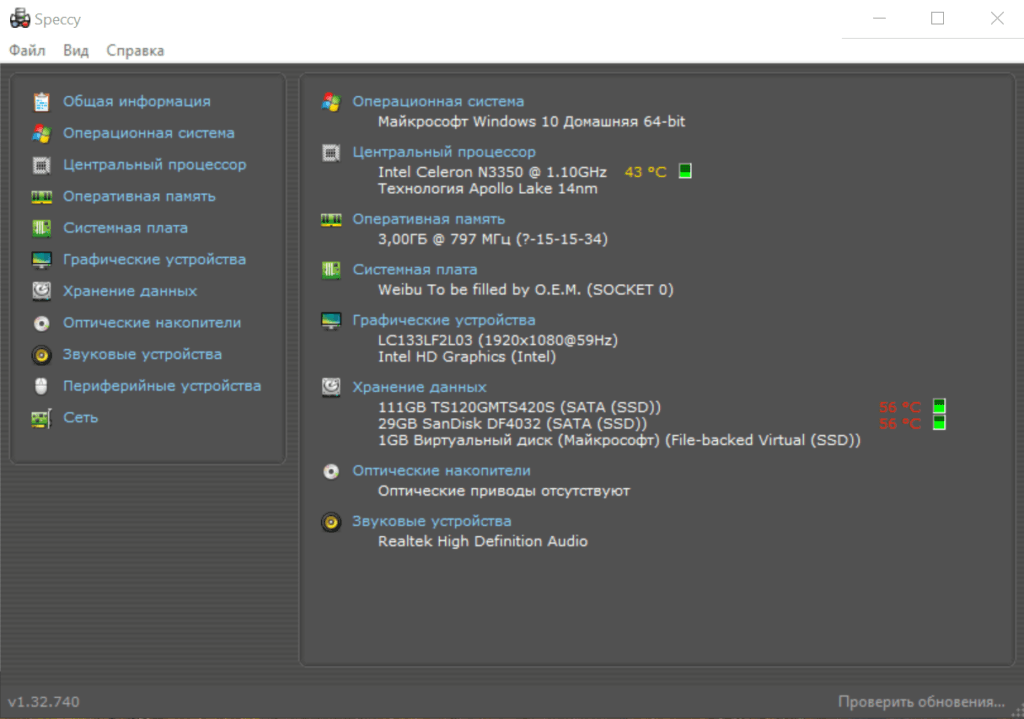Click the Speccy app icon in the title bar

(x=20, y=18)
